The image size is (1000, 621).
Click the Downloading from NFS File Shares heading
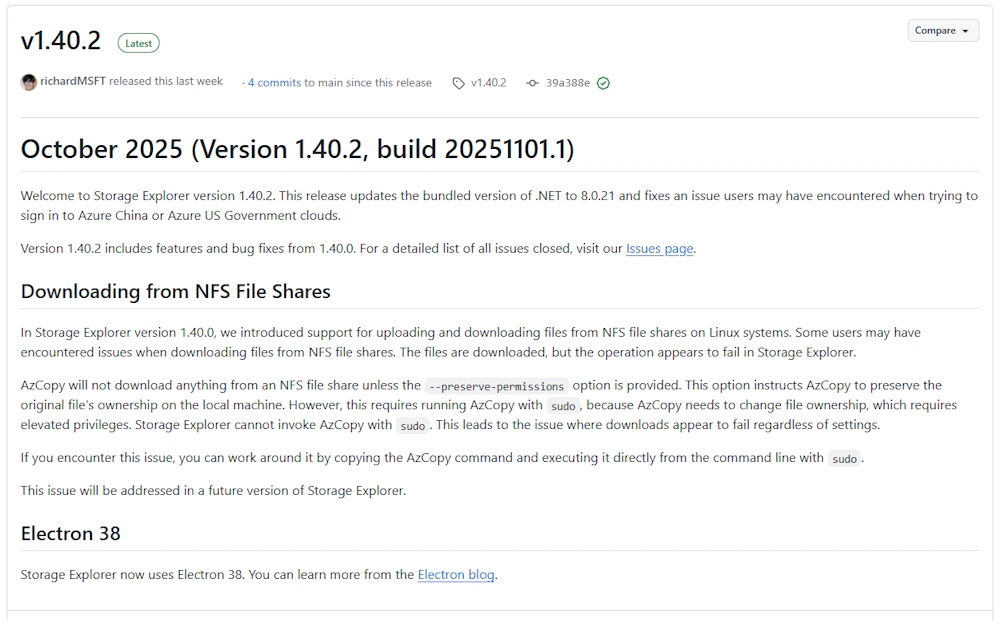click(175, 291)
